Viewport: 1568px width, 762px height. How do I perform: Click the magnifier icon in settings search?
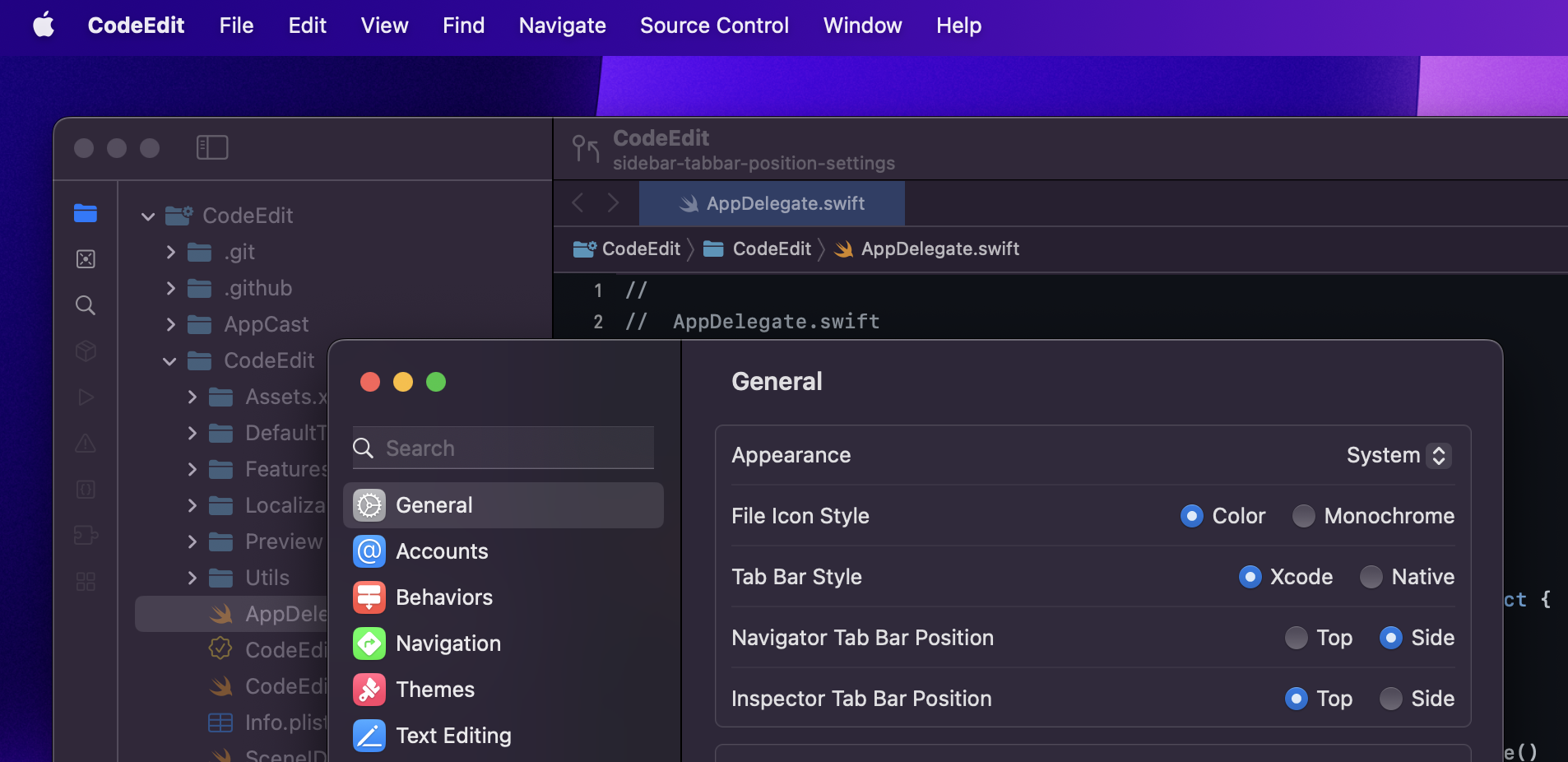pyautogui.click(x=363, y=448)
